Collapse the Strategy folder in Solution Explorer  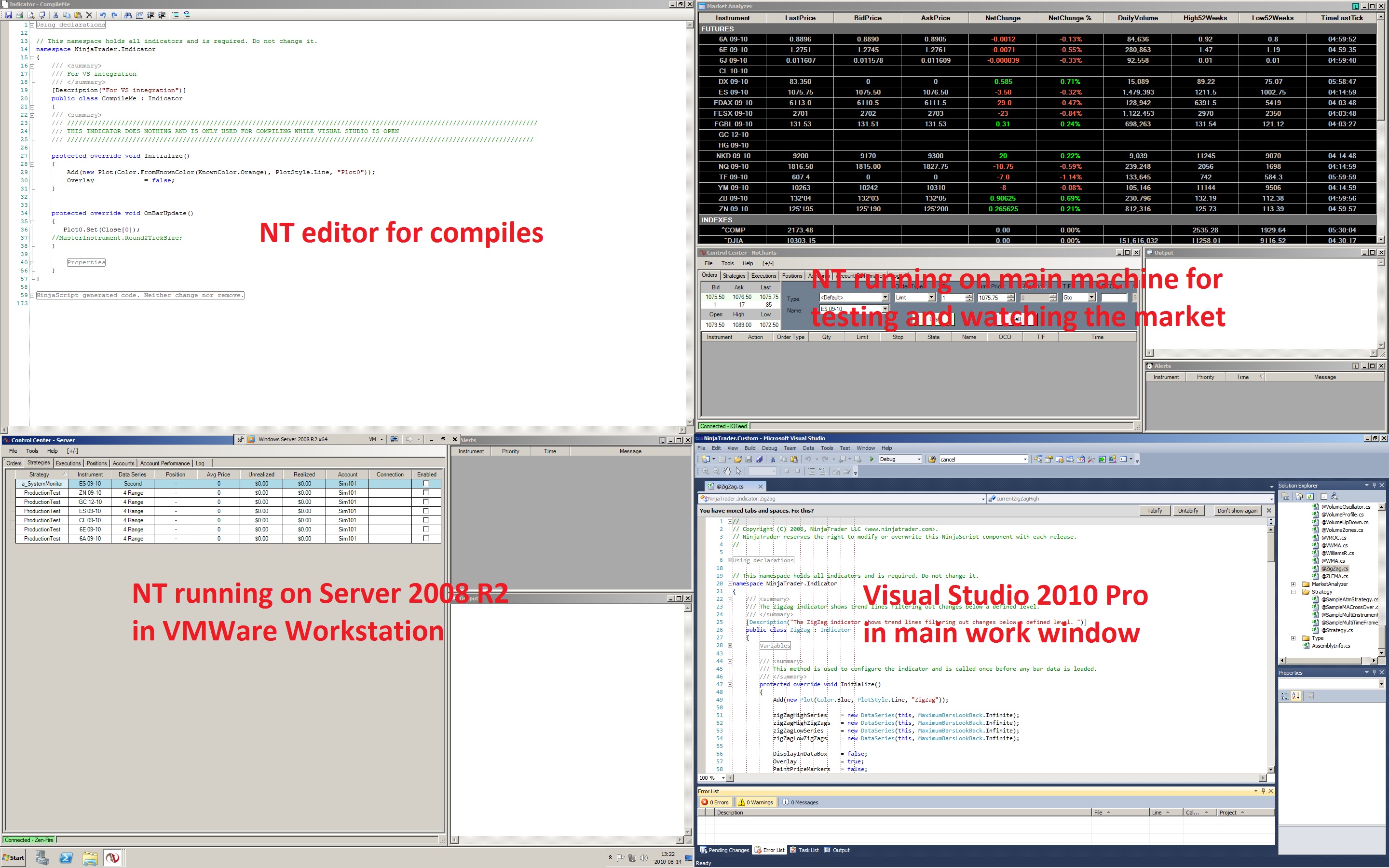click(1293, 592)
